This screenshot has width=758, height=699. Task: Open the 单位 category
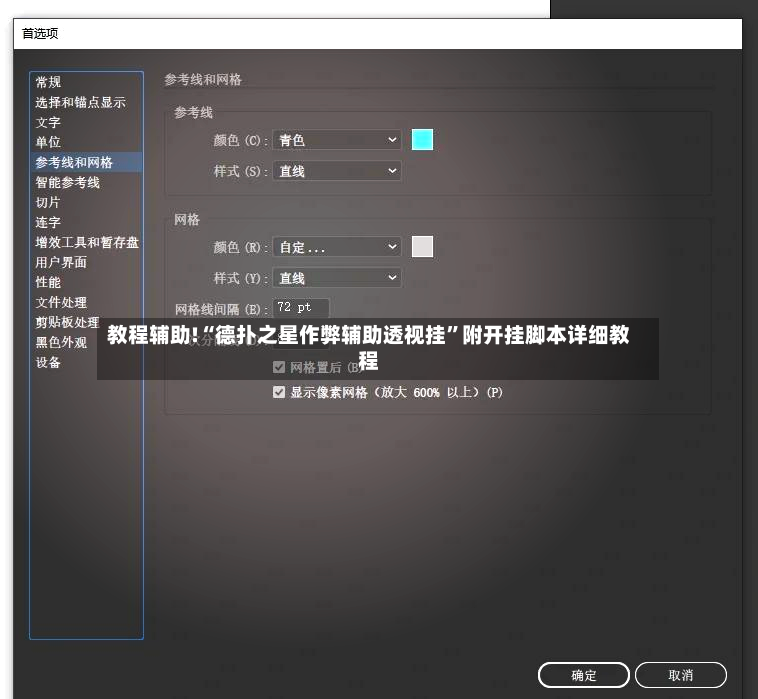[x=48, y=142]
